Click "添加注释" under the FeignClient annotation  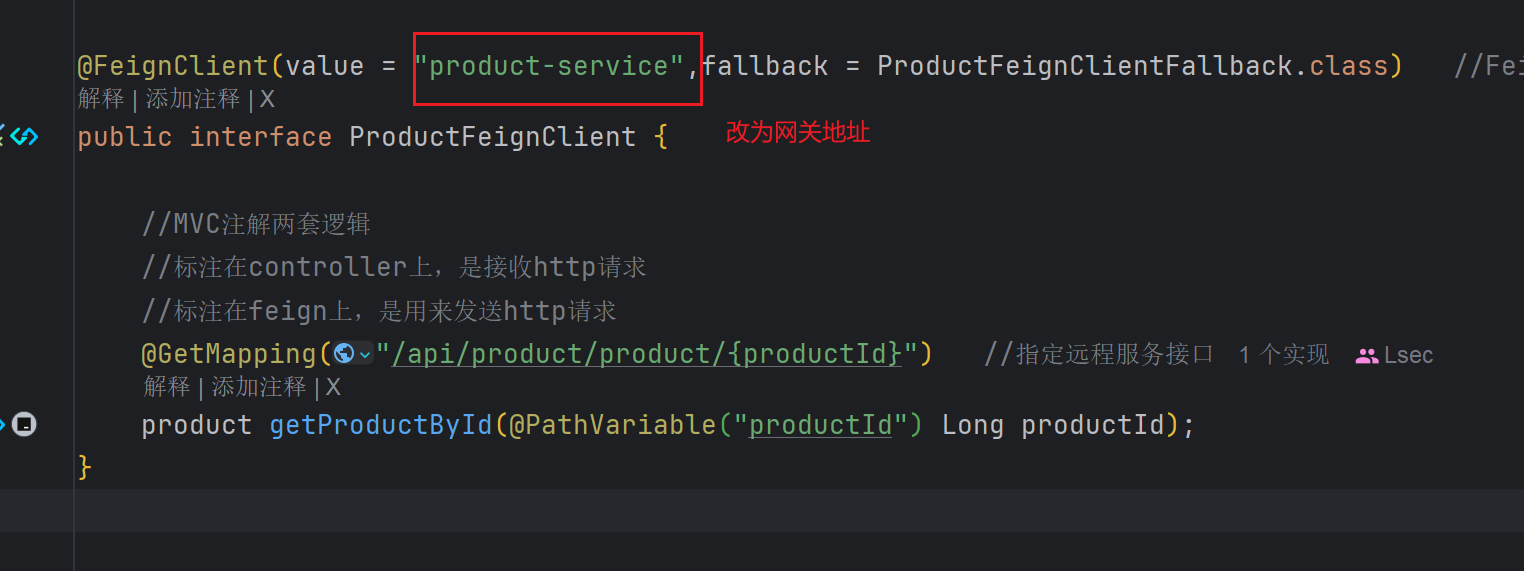pyautogui.click(x=193, y=99)
